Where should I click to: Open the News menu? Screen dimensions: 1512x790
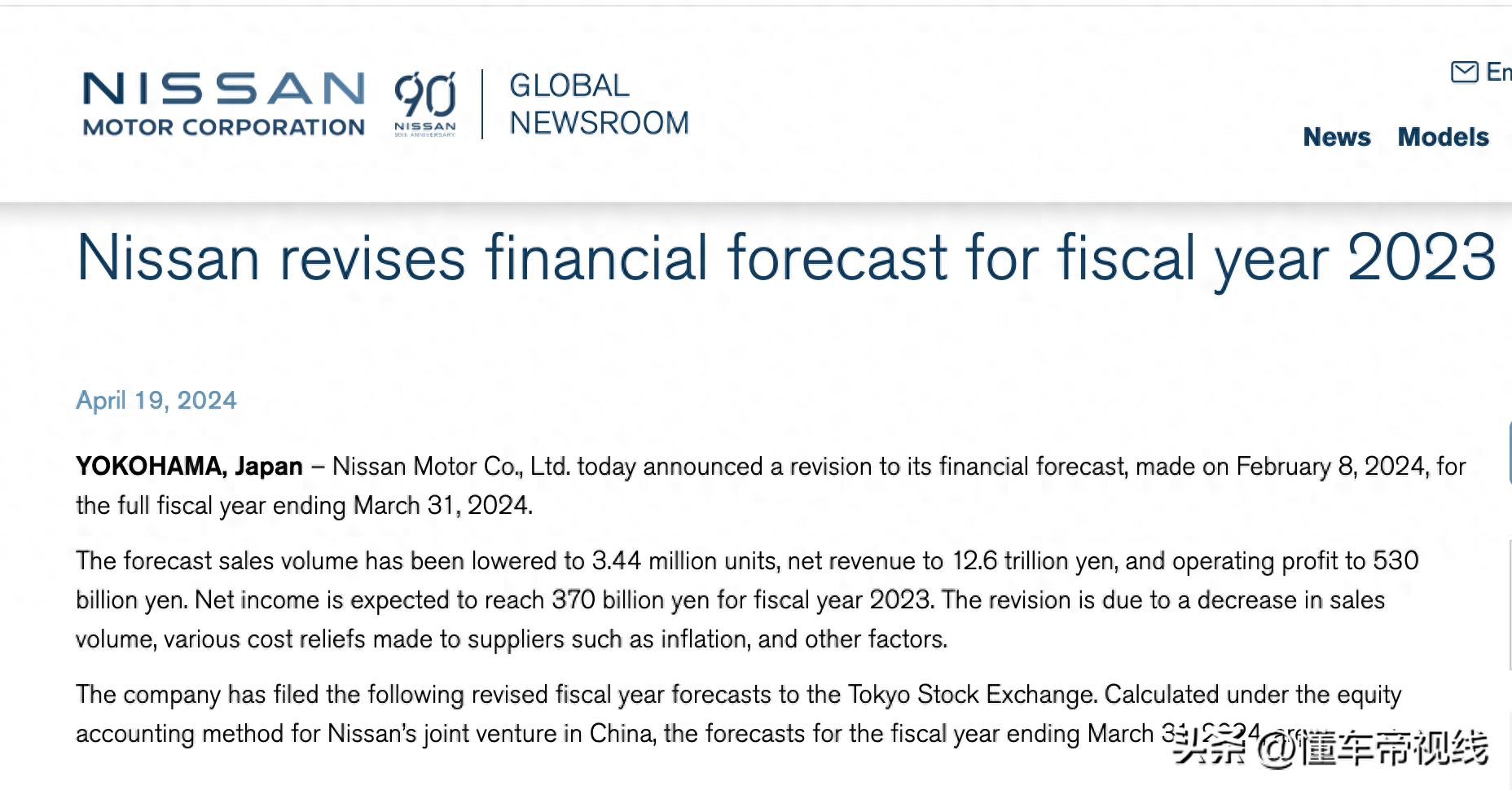pos(1337,137)
